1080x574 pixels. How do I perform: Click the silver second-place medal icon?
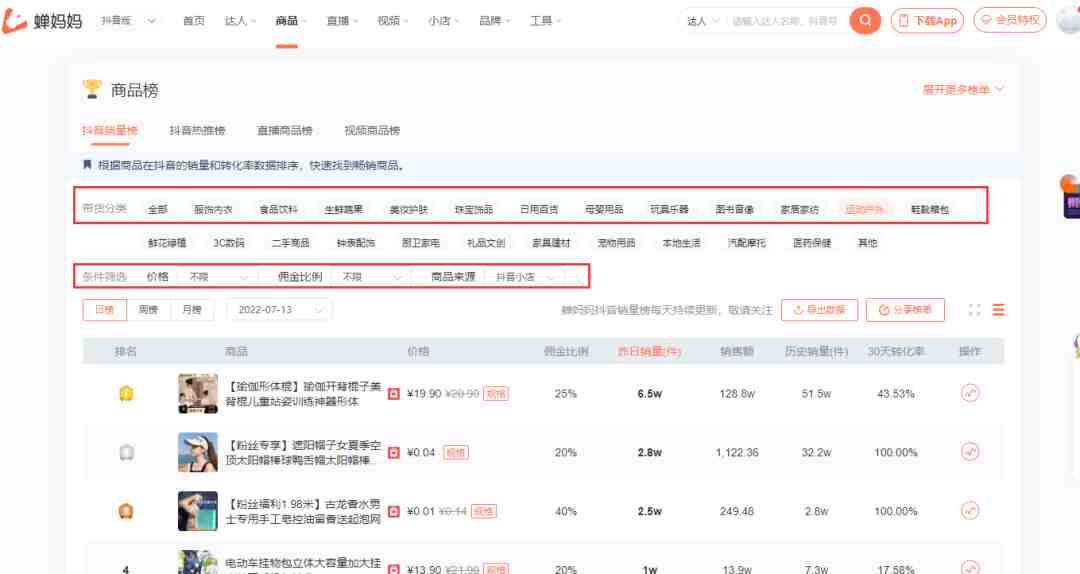pos(126,453)
